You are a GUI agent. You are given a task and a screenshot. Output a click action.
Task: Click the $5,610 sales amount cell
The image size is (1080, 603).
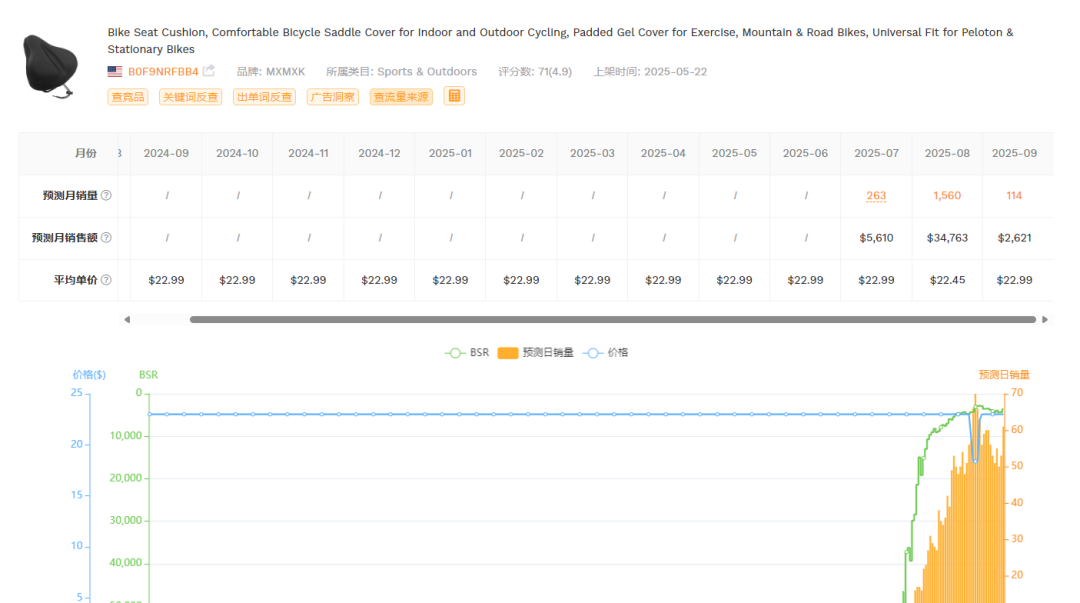pyautogui.click(x=876, y=238)
